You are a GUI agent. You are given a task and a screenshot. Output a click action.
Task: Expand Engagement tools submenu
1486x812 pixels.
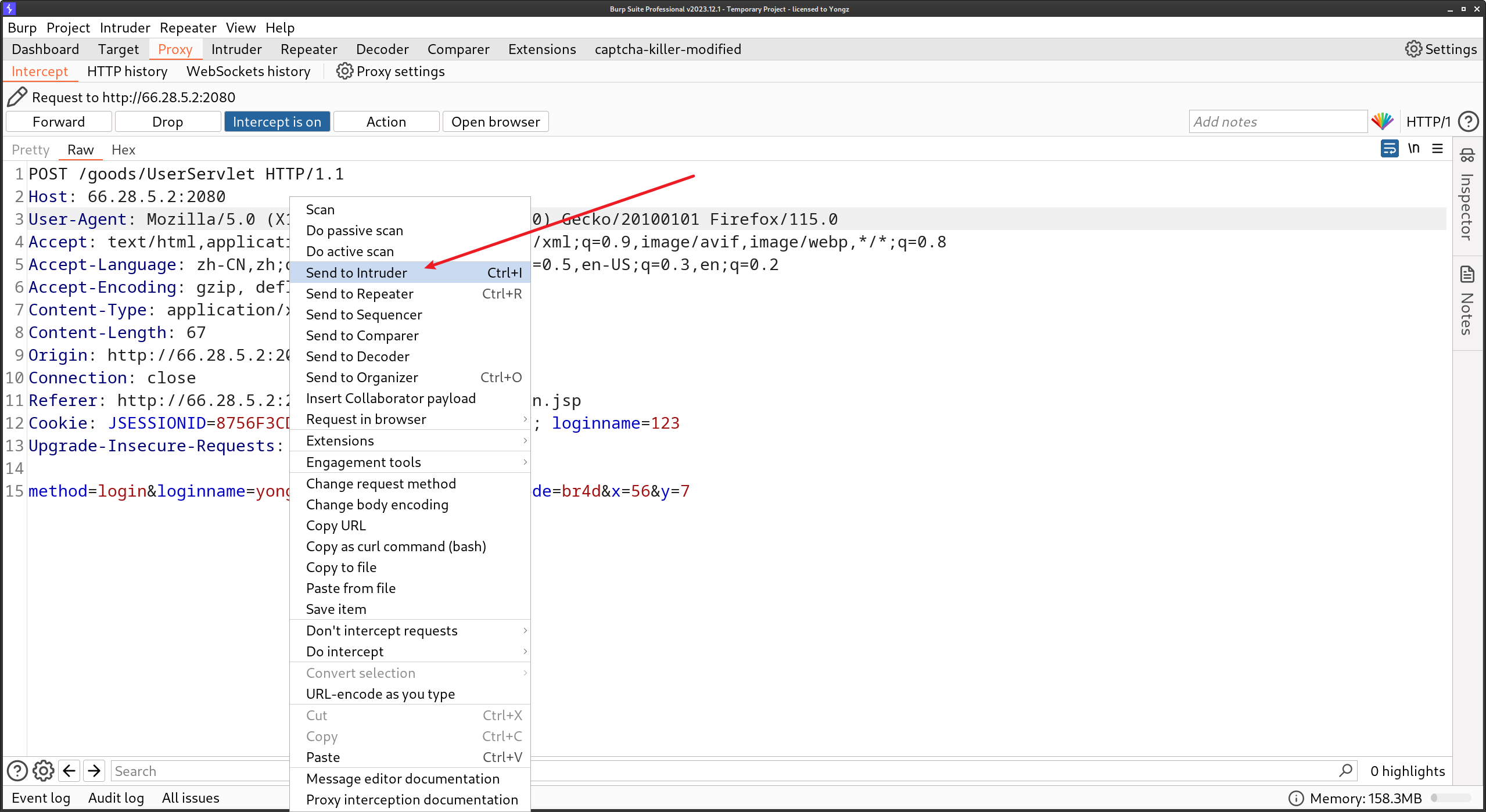(x=410, y=462)
